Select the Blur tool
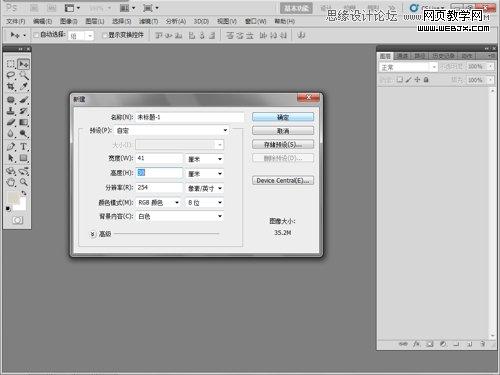Screen dimensions: 500x375 pos(11,134)
